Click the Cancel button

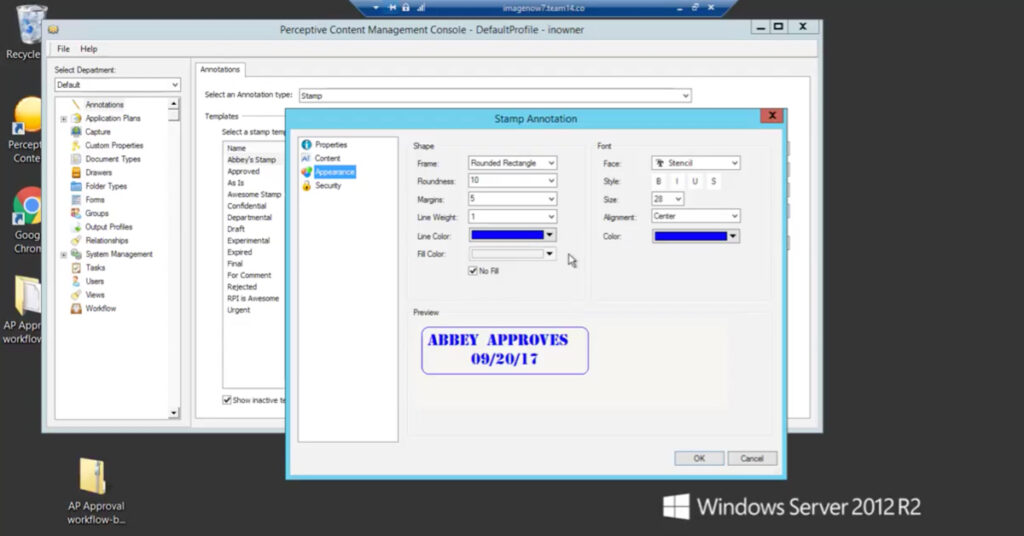coord(752,458)
